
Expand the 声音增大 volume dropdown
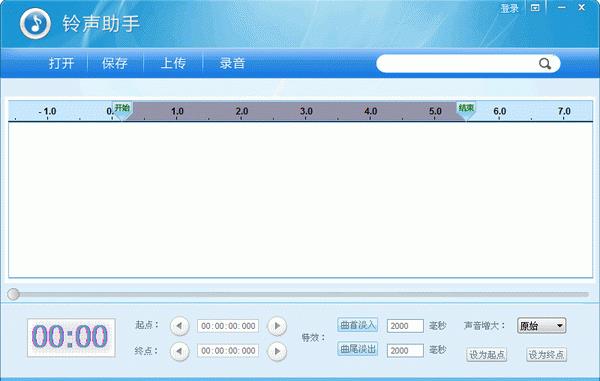coord(541,326)
